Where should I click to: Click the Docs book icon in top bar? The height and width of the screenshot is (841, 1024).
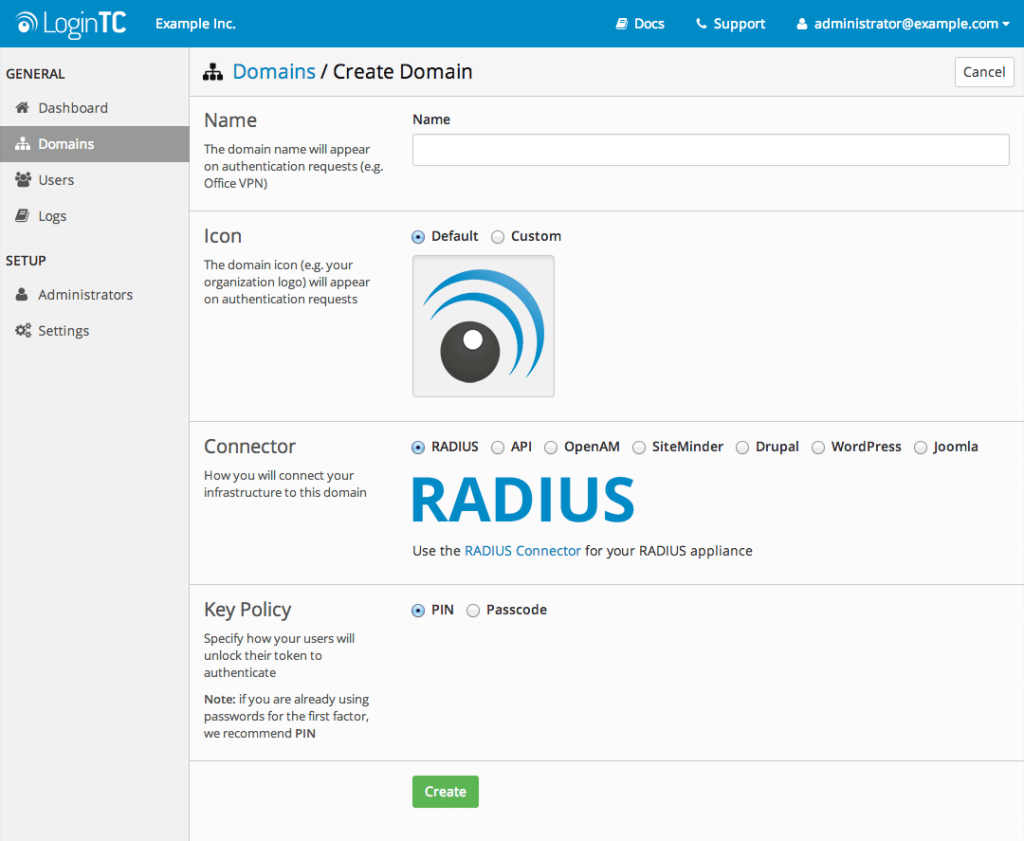coord(622,23)
